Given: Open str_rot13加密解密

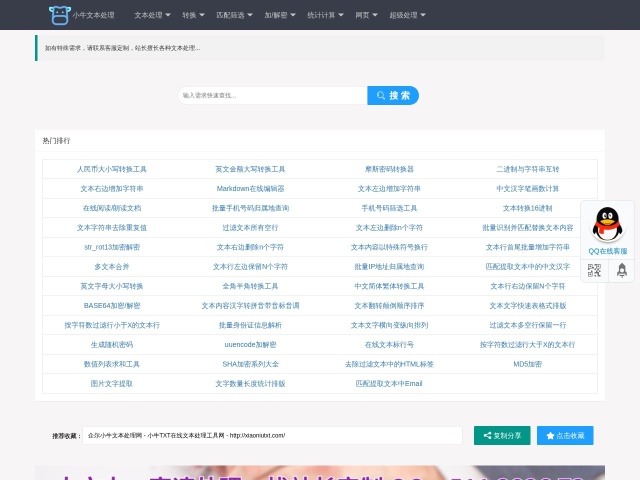Looking at the screenshot, I should point(112,247).
